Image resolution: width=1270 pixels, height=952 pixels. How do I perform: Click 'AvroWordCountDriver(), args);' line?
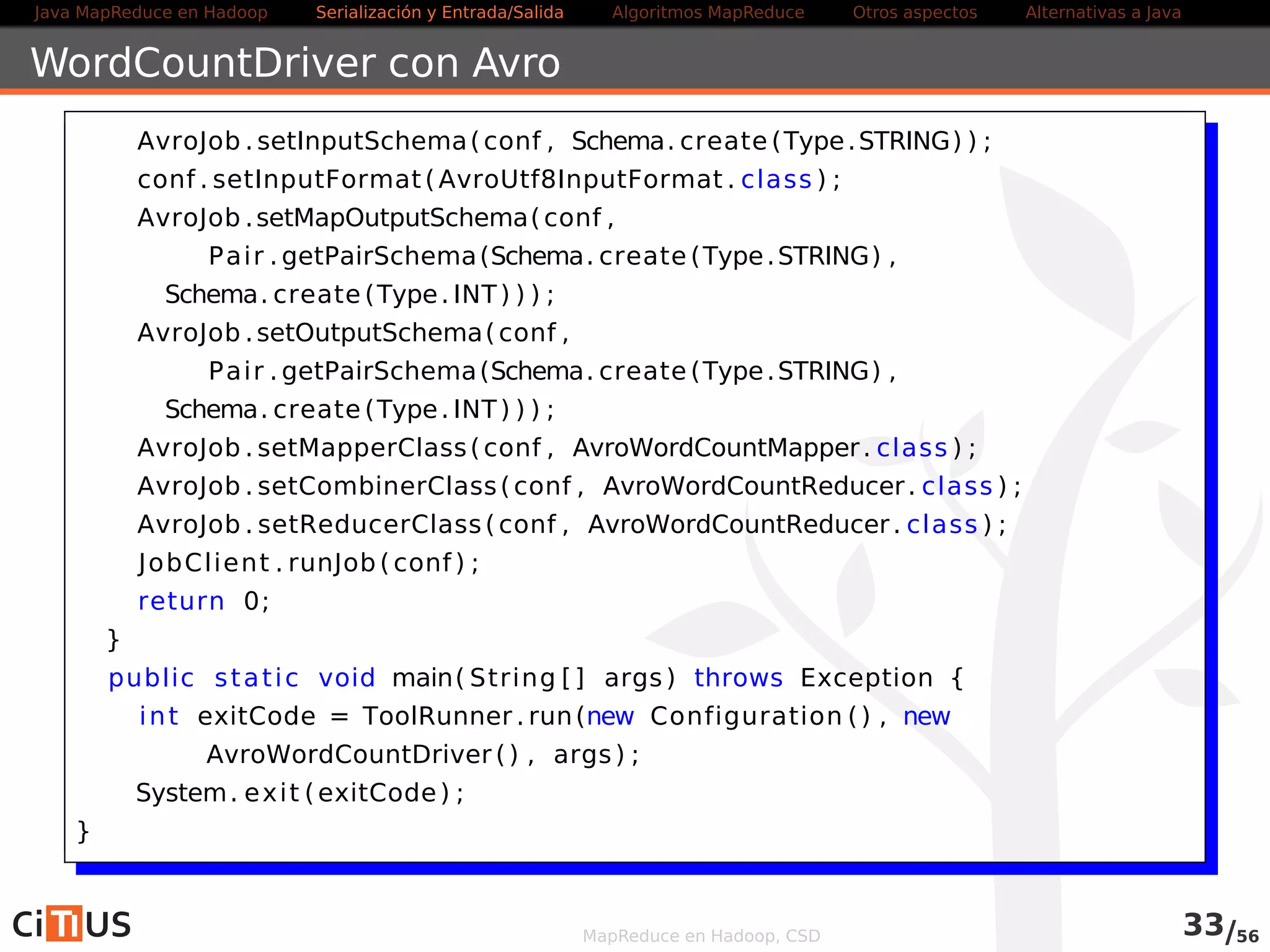pos(423,755)
